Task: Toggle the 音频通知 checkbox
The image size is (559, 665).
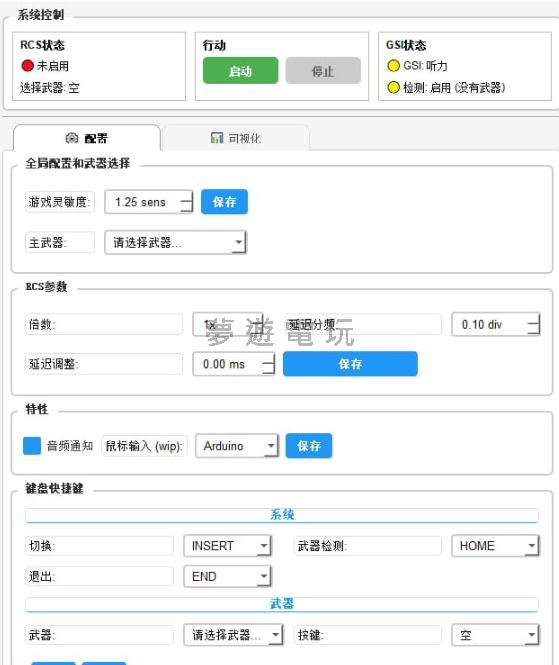Action: point(32,446)
